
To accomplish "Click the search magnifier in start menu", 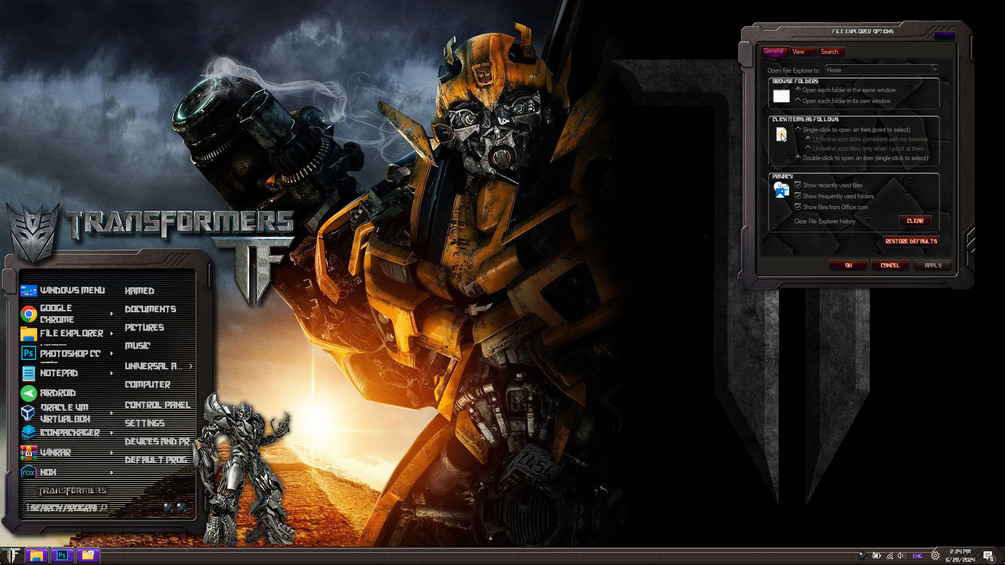I will click(x=103, y=507).
